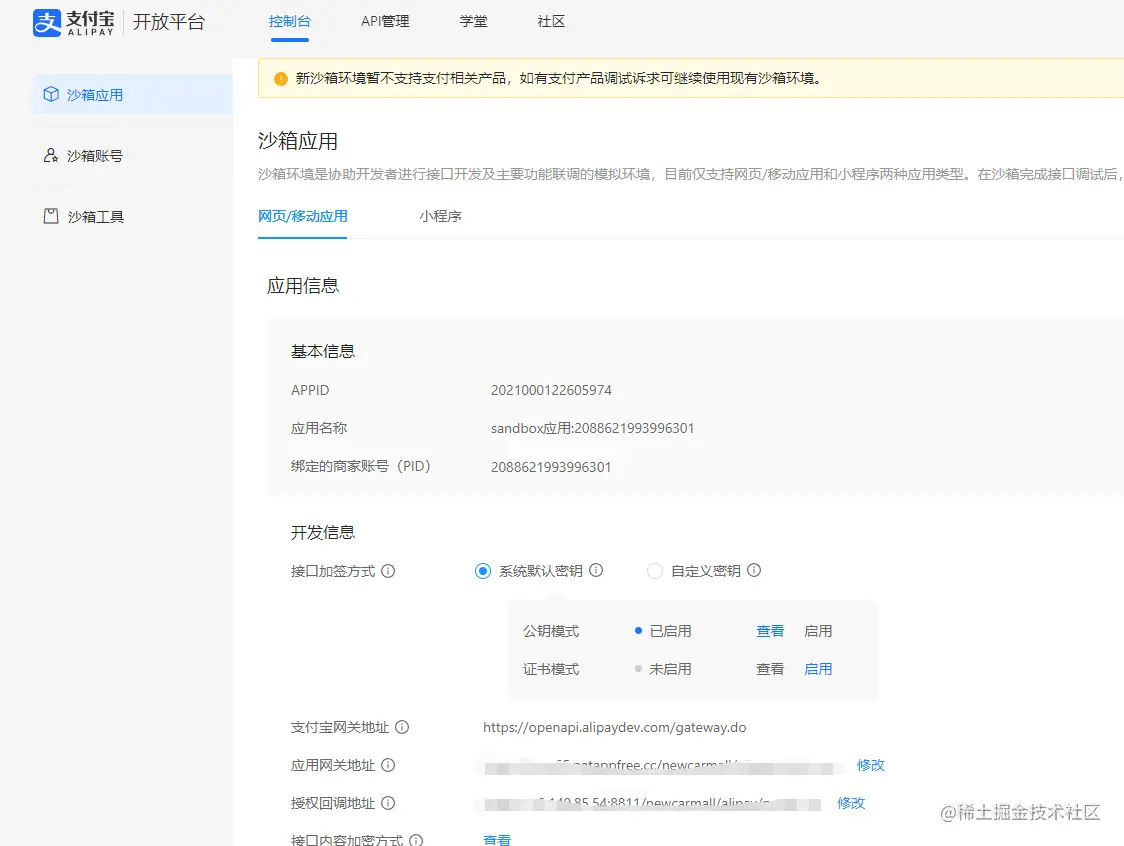1124x846 pixels.
Task: Click the 已启用 status text
Action: (670, 631)
